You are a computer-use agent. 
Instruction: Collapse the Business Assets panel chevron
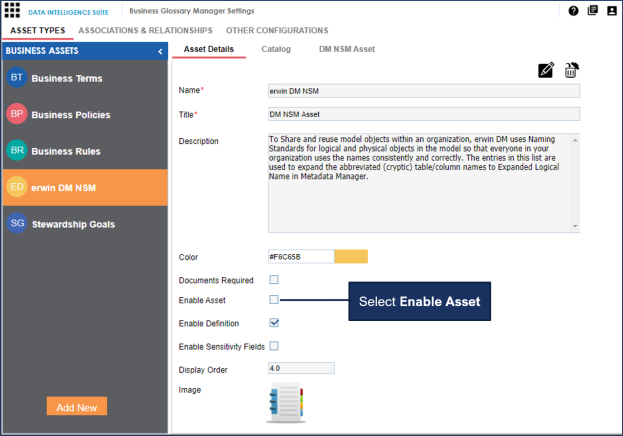pyautogui.click(x=160, y=51)
